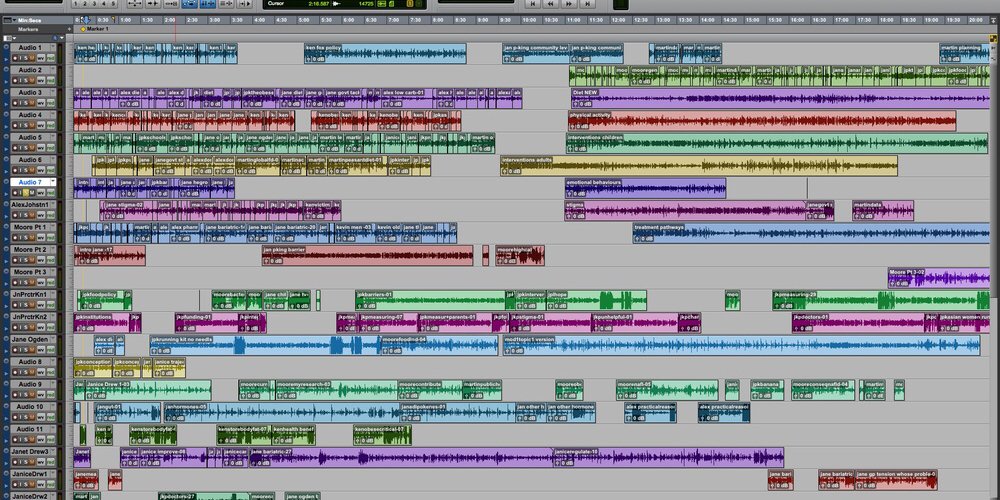Solo the Audio 2 track
The height and width of the screenshot is (500, 1000).
(26, 80)
